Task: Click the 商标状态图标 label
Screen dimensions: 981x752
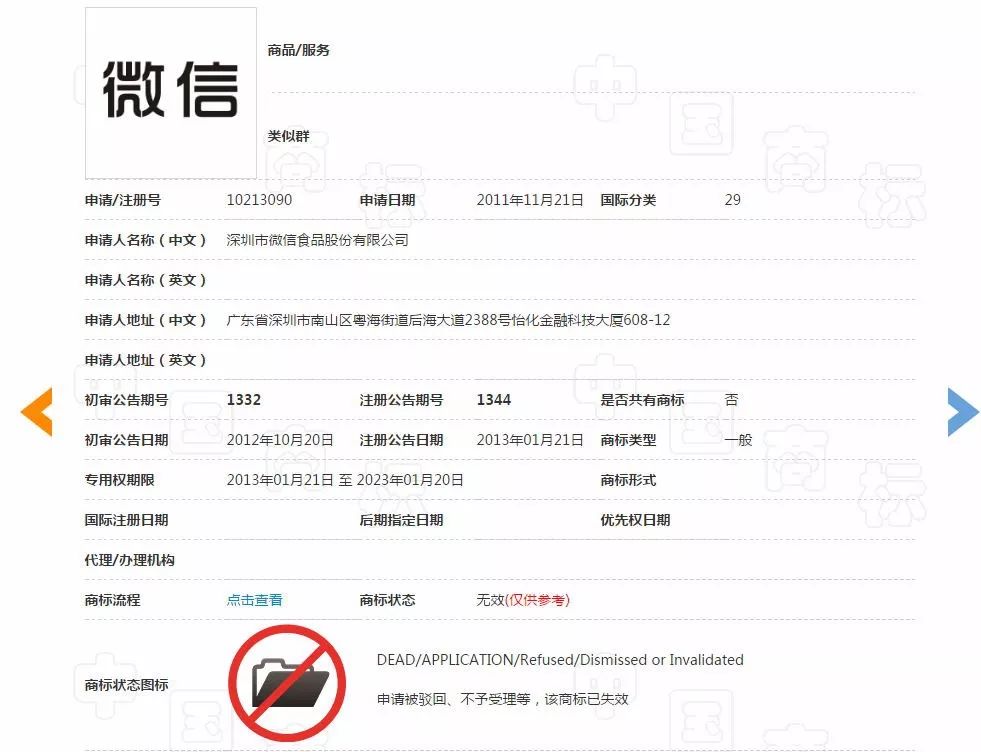Action: tap(126, 684)
